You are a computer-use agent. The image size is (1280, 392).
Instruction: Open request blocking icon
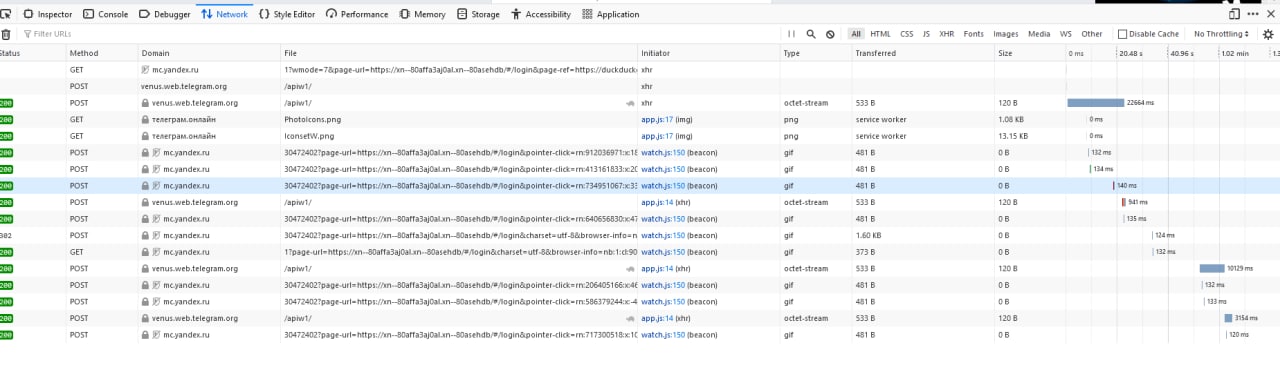coord(830,34)
